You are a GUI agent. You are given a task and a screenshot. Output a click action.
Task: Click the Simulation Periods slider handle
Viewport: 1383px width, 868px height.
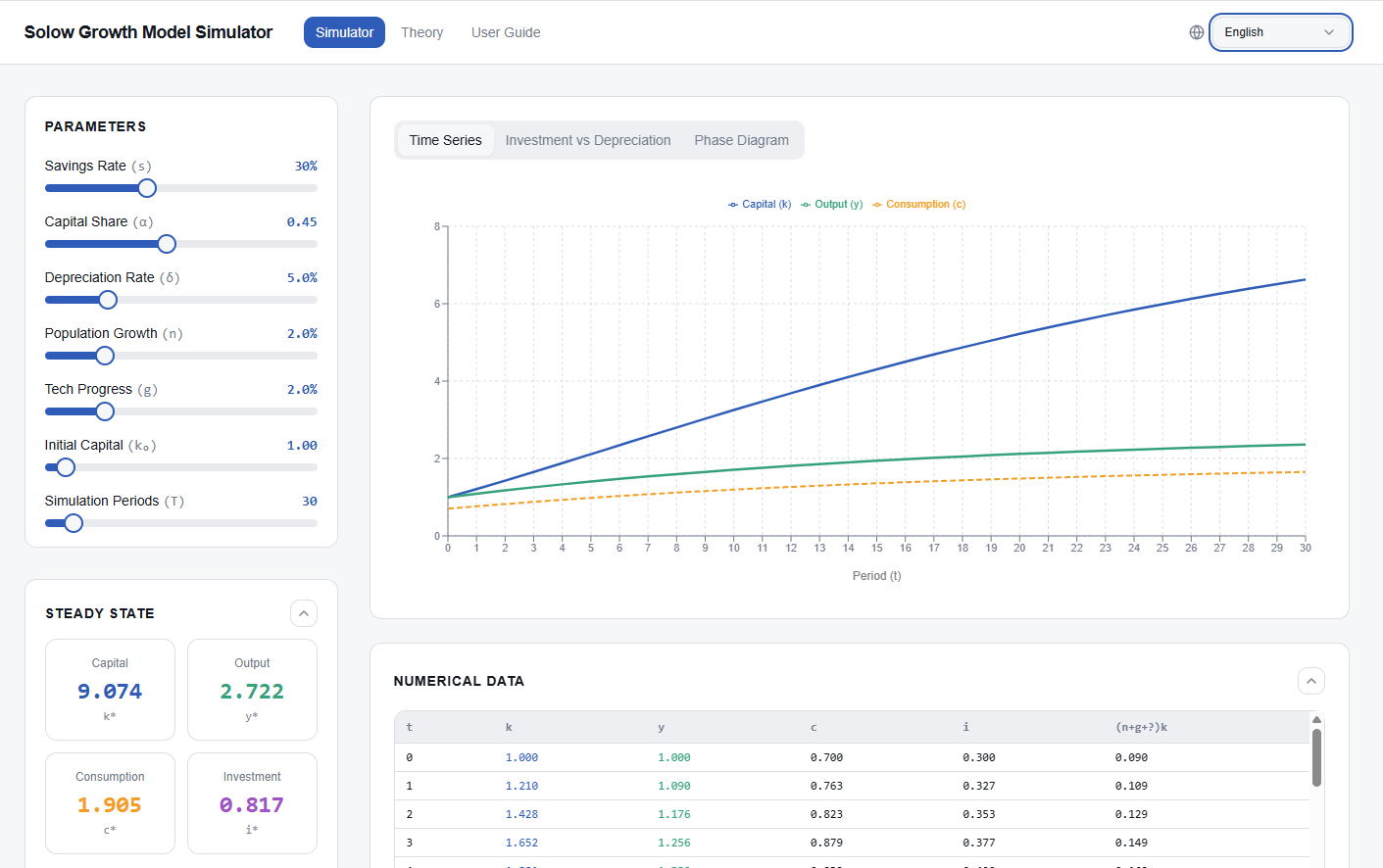tap(74, 523)
